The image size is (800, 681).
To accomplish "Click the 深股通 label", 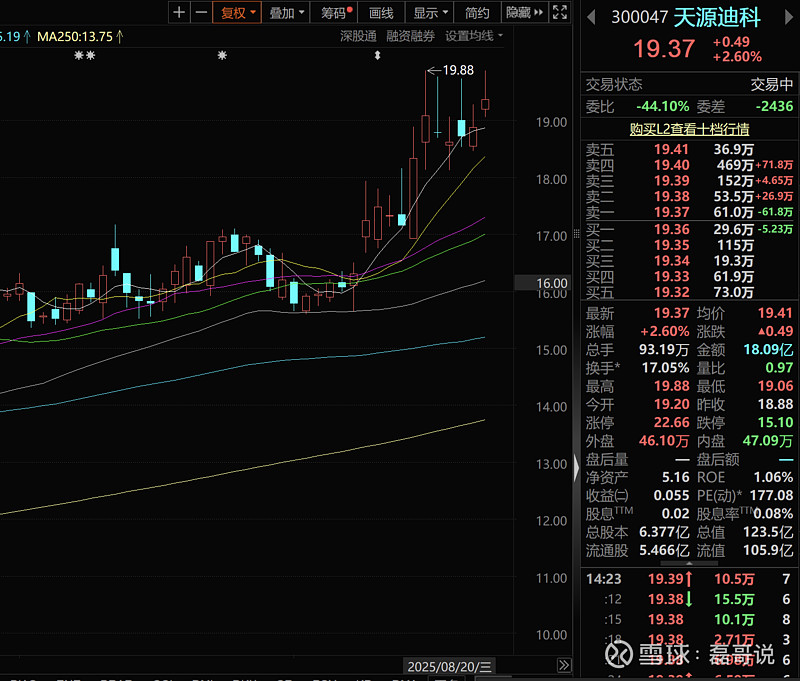I will [358, 36].
